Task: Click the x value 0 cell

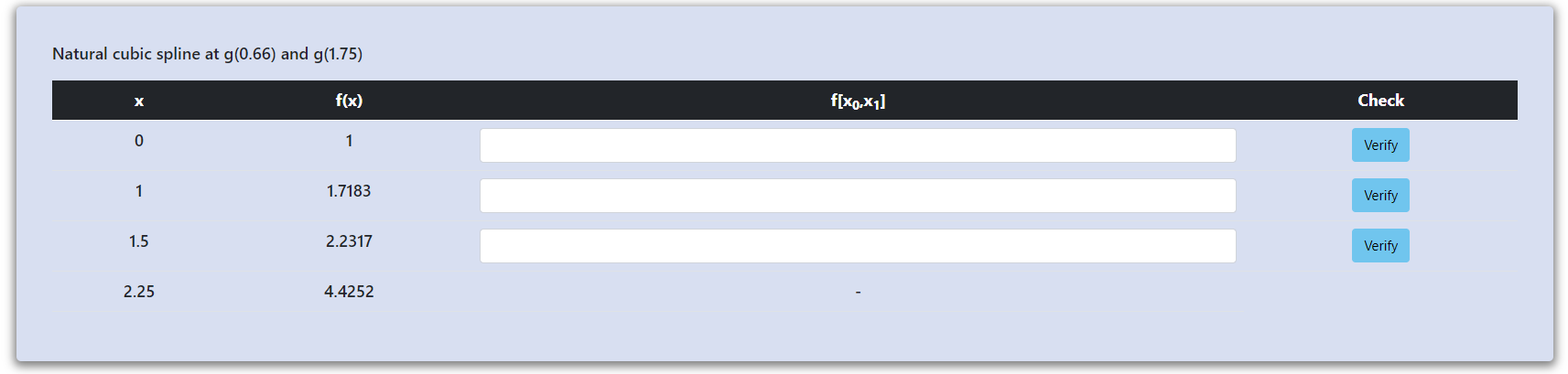Action: (139, 141)
